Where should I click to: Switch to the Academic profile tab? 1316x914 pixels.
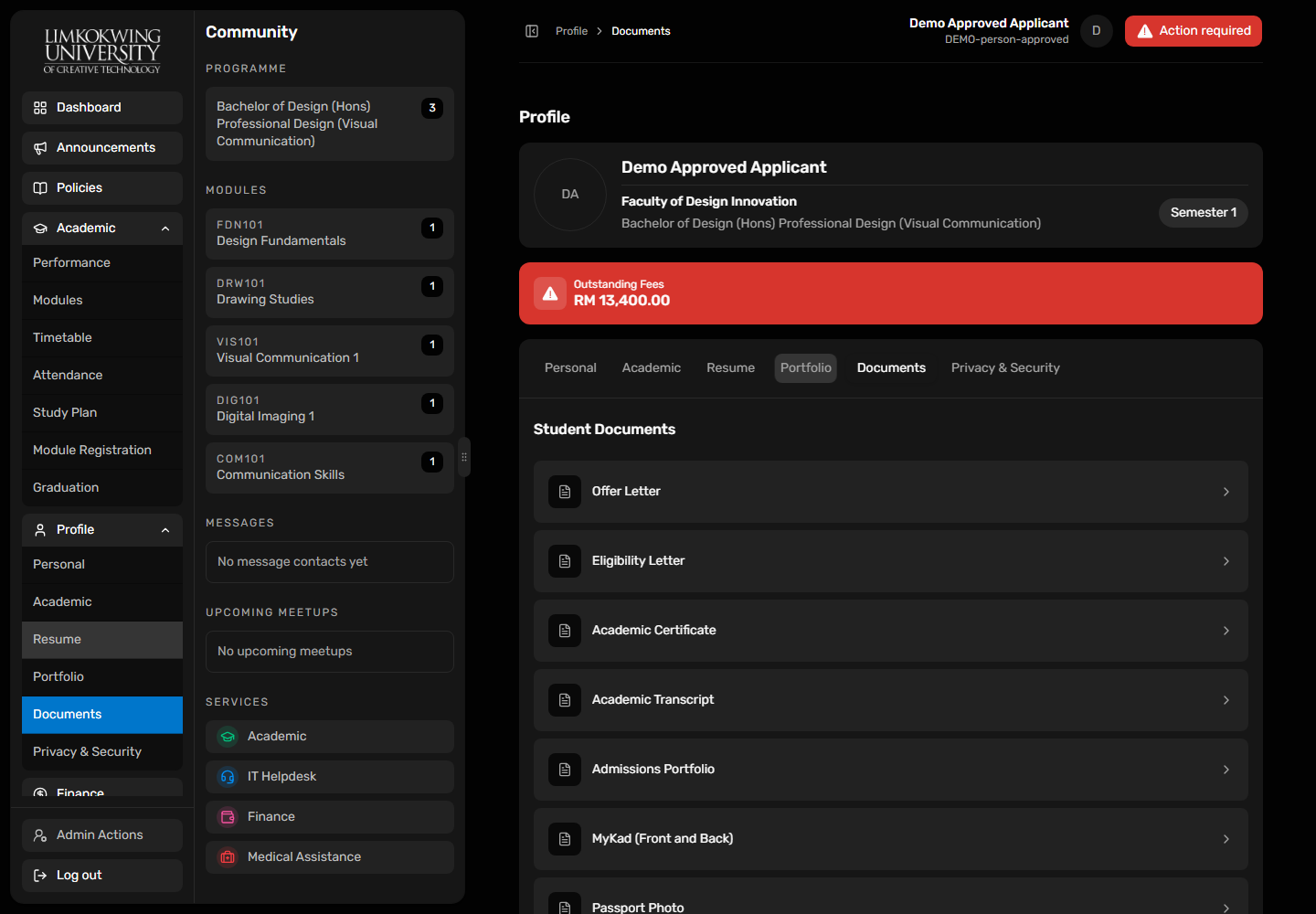click(x=652, y=368)
